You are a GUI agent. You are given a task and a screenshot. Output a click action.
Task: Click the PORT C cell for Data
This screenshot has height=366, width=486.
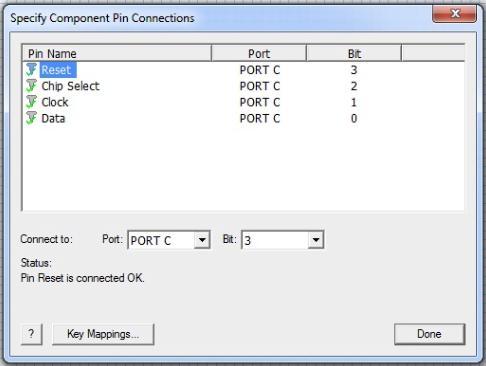[260, 118]
